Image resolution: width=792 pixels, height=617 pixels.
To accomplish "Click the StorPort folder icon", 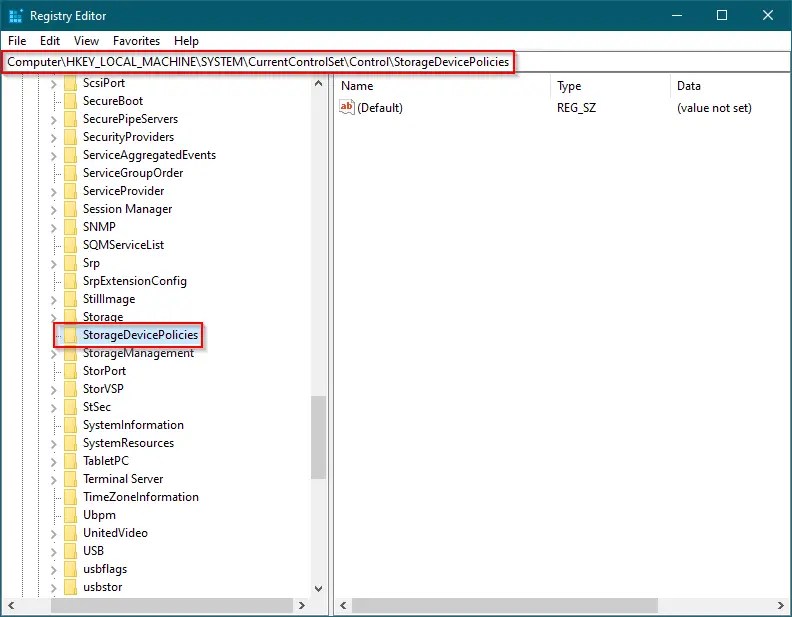I will [71, 371].
